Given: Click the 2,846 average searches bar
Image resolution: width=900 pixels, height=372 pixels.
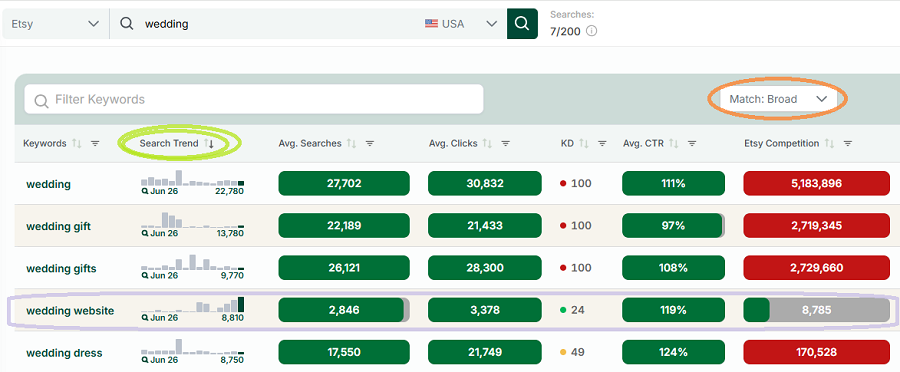Looking at the screenshot, I should coord(344,310).
